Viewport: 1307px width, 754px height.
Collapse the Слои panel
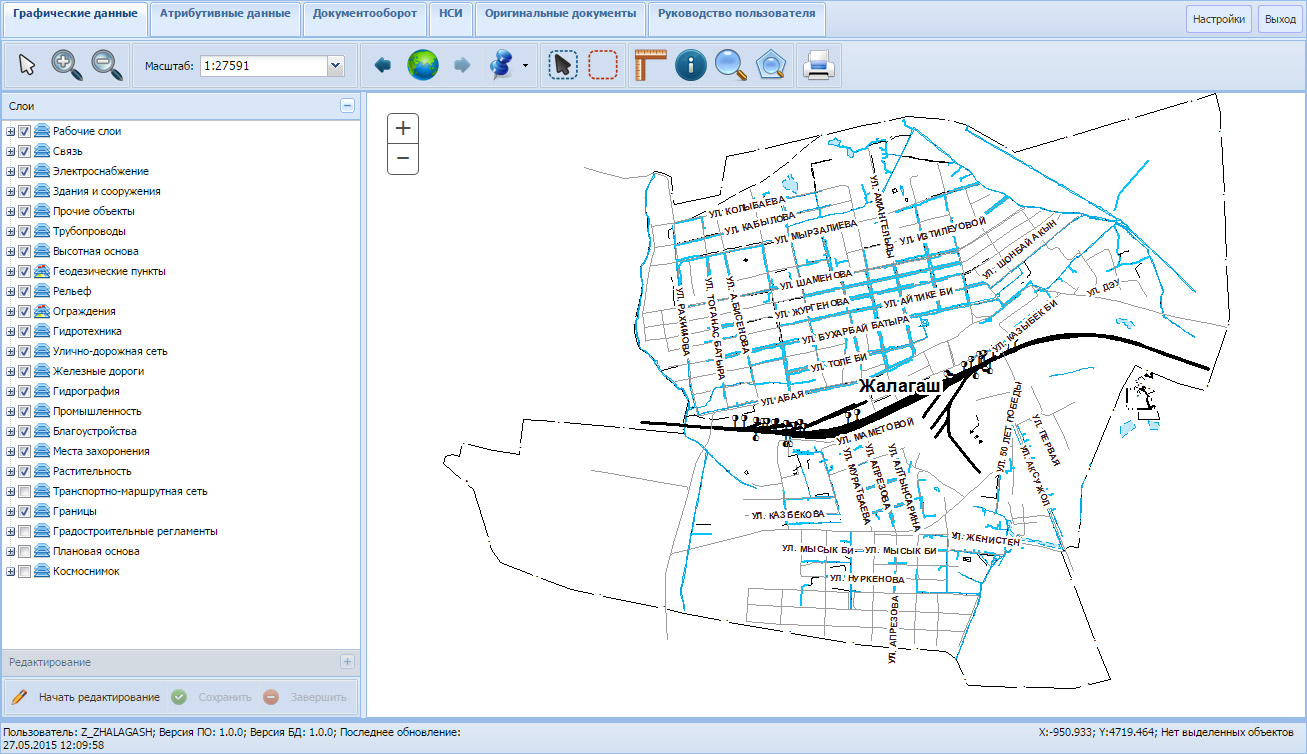[x=347, y=105]
